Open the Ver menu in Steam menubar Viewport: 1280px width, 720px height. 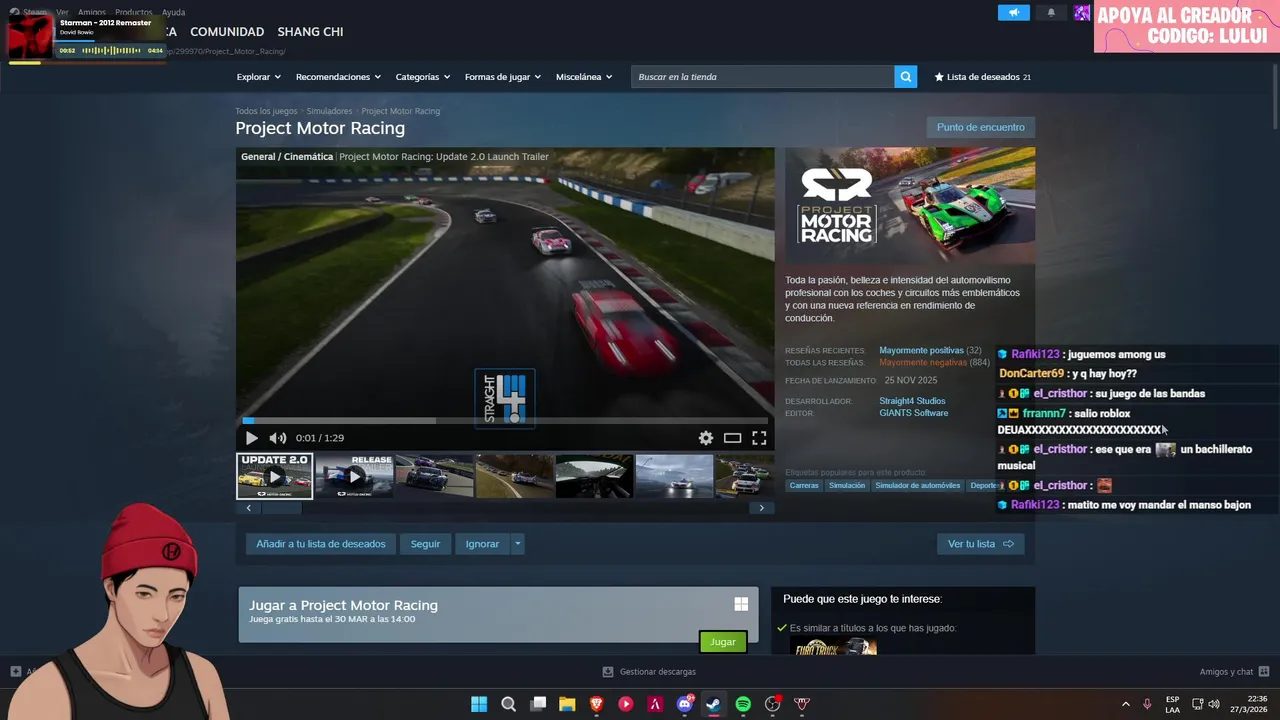coord(62,12)
